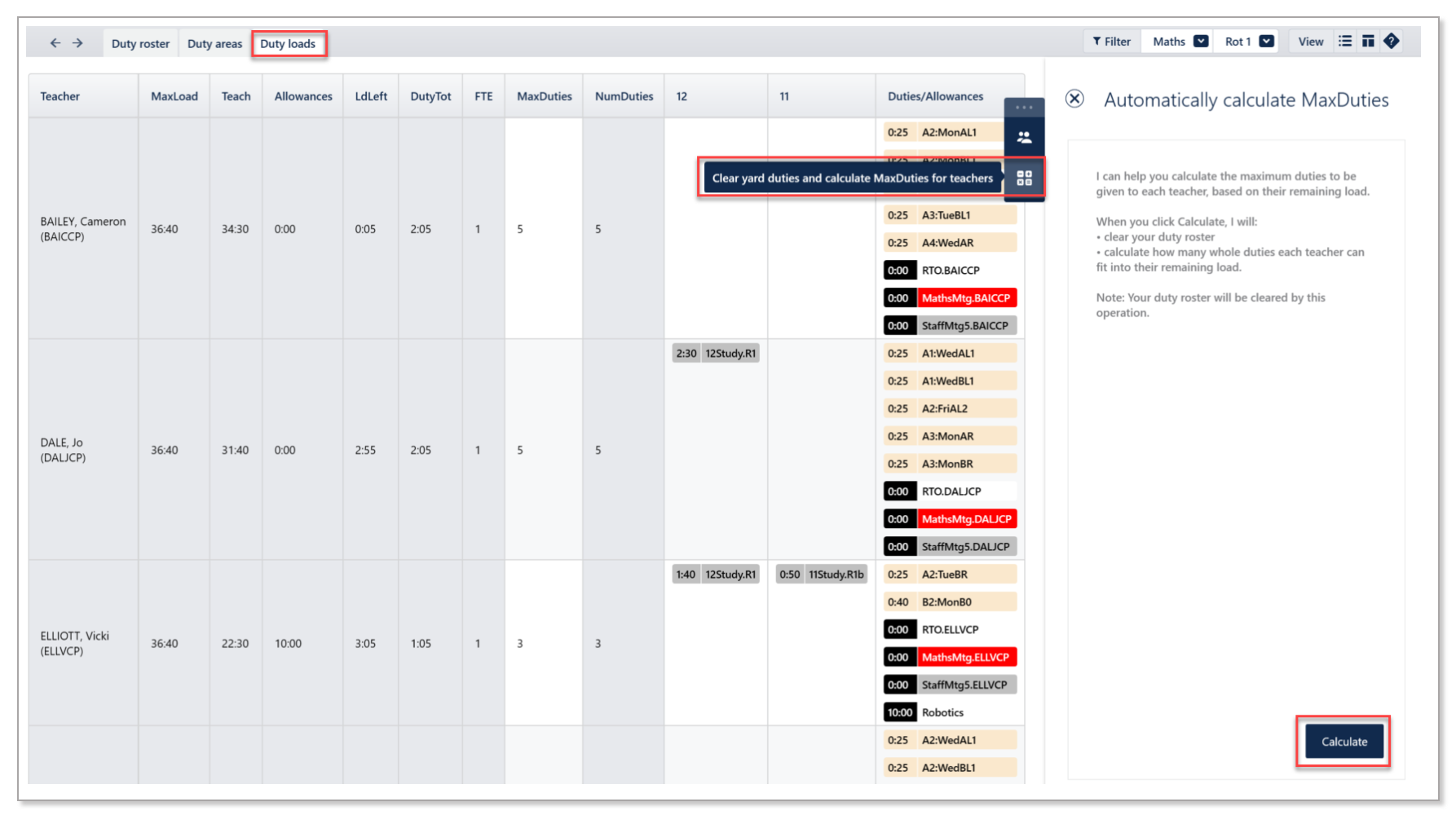Screen dimensions: 1456x815
Task: Click the 11Study.R1b class tag
Action: point(821,575)
